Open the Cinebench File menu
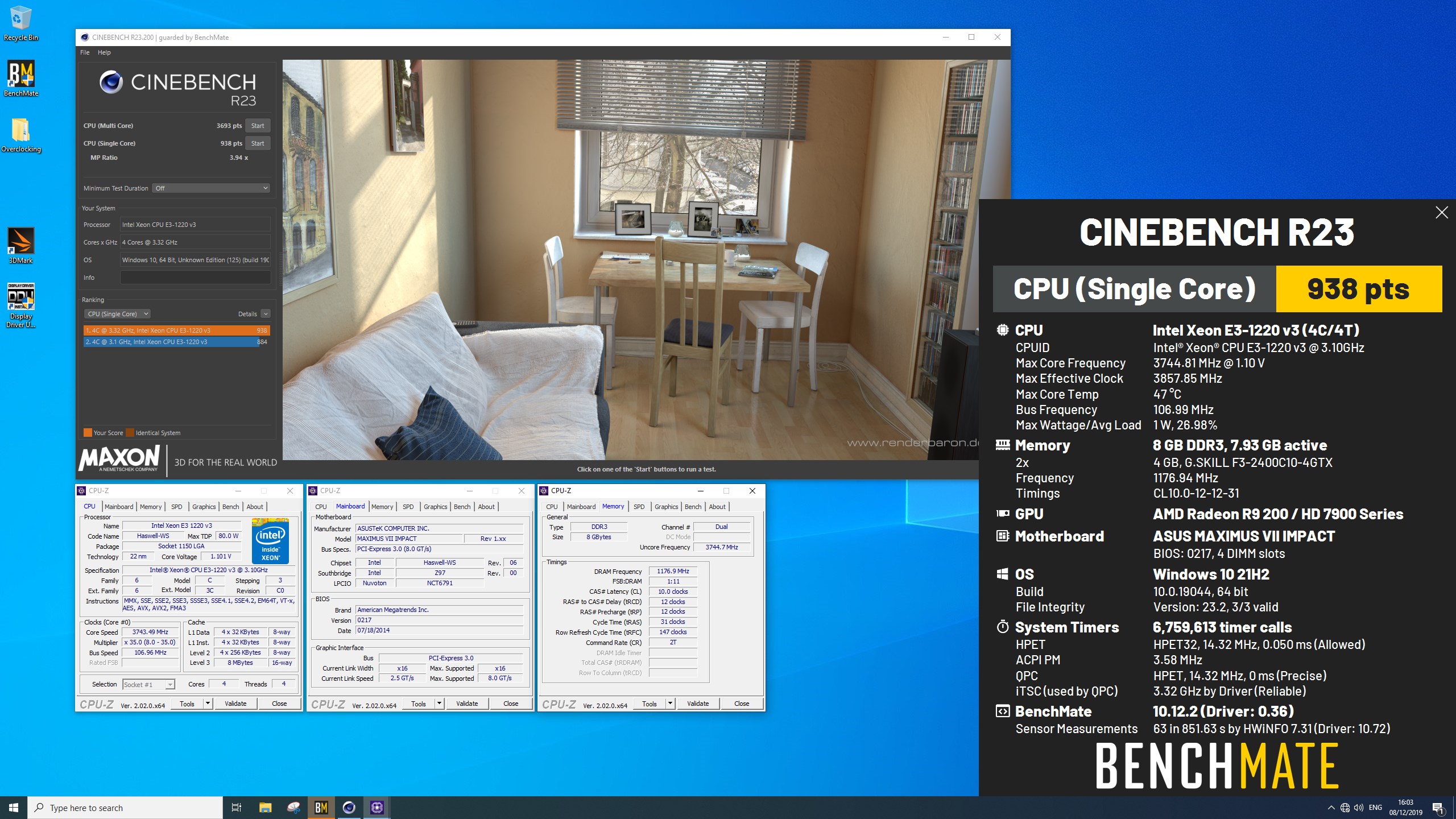 pos(85,52)
